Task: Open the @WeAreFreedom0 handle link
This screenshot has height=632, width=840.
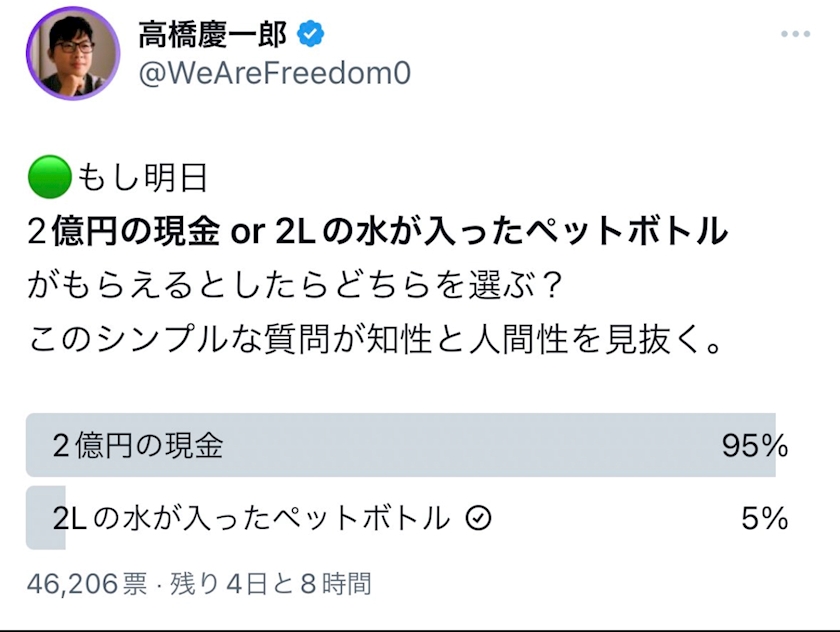Action: (274, 74)
